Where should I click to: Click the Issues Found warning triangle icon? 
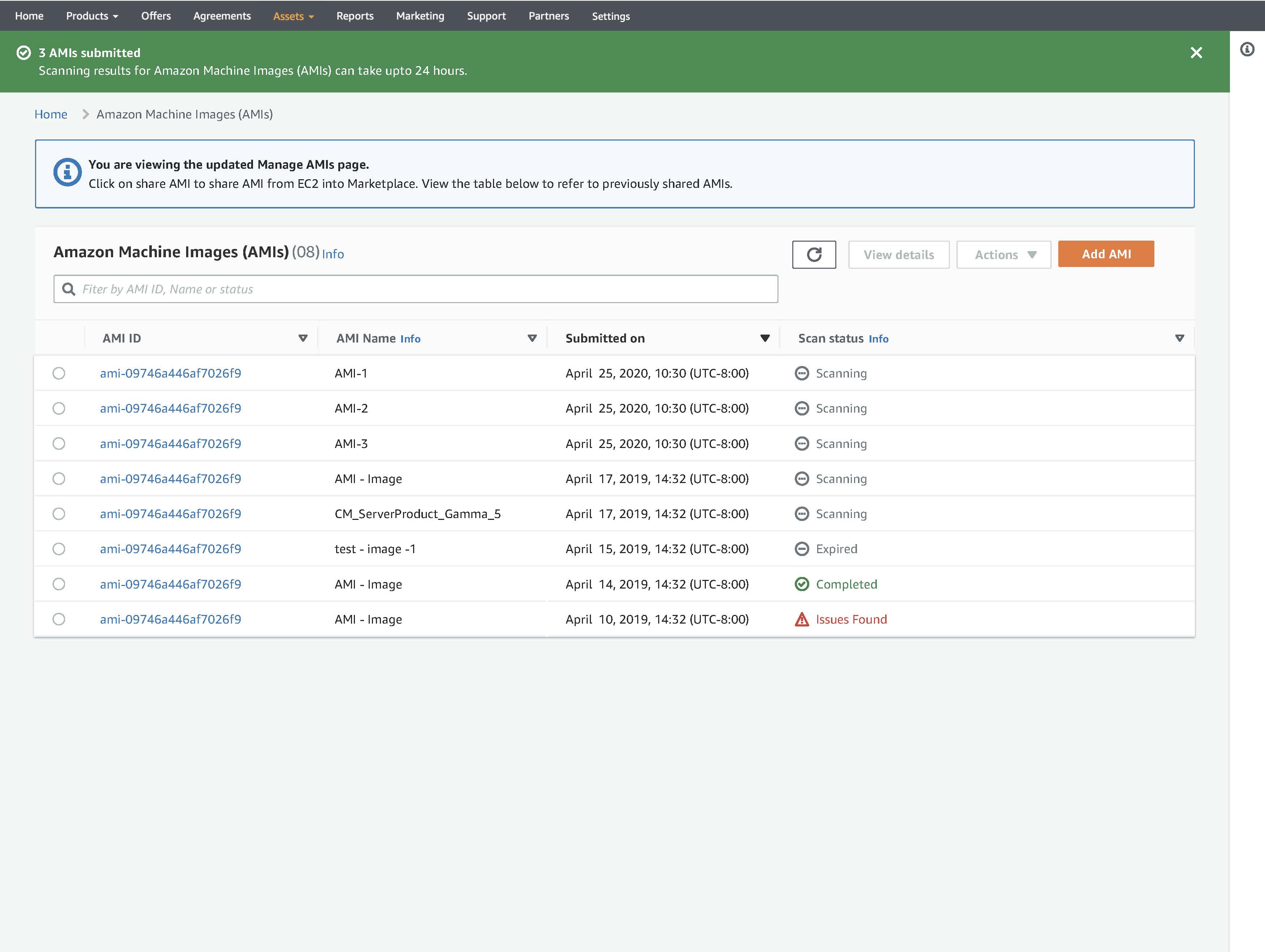(x=802, y=619)
